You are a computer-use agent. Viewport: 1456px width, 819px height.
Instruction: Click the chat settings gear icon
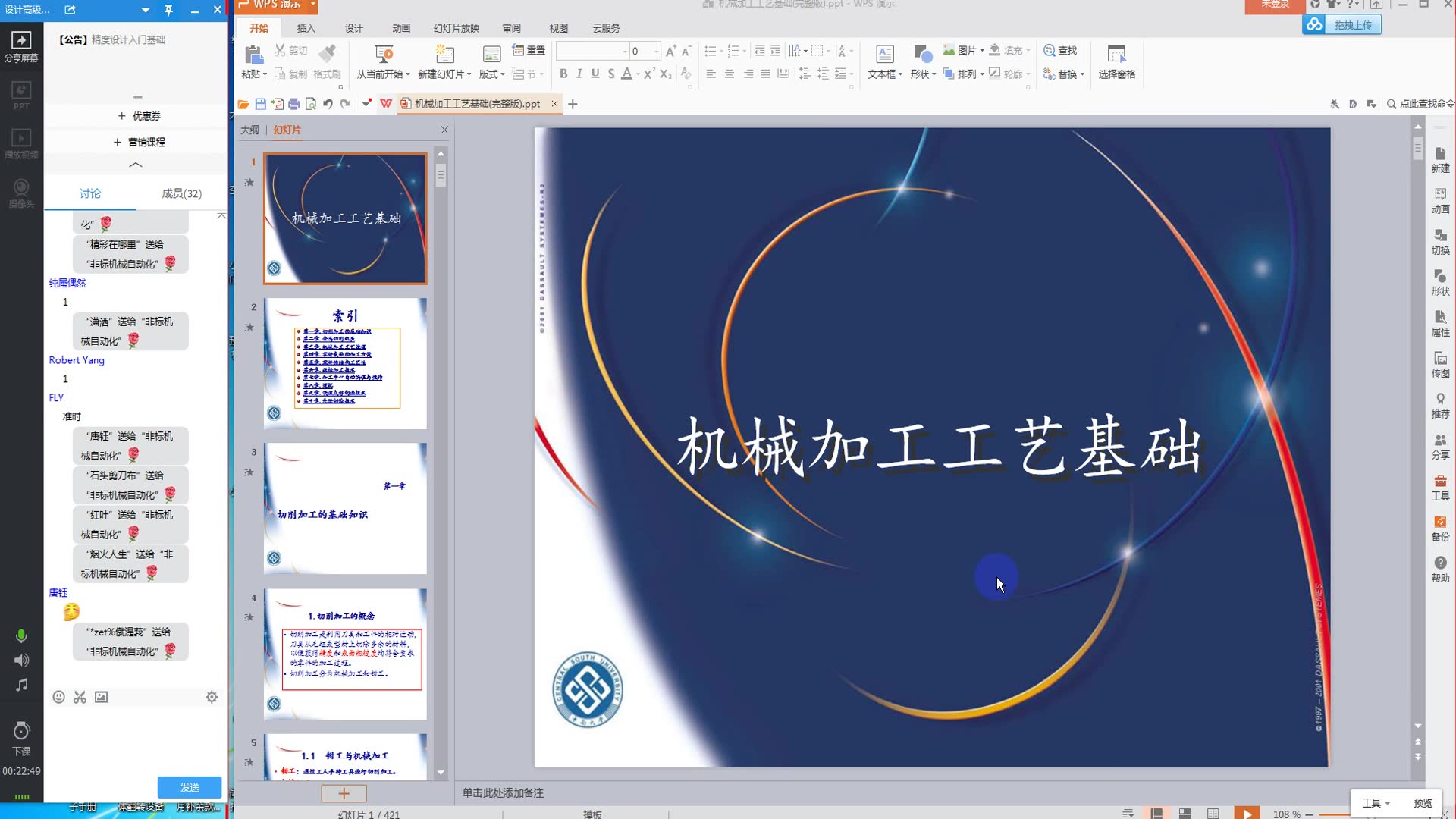pyautogui.click(x=212, y=697)
